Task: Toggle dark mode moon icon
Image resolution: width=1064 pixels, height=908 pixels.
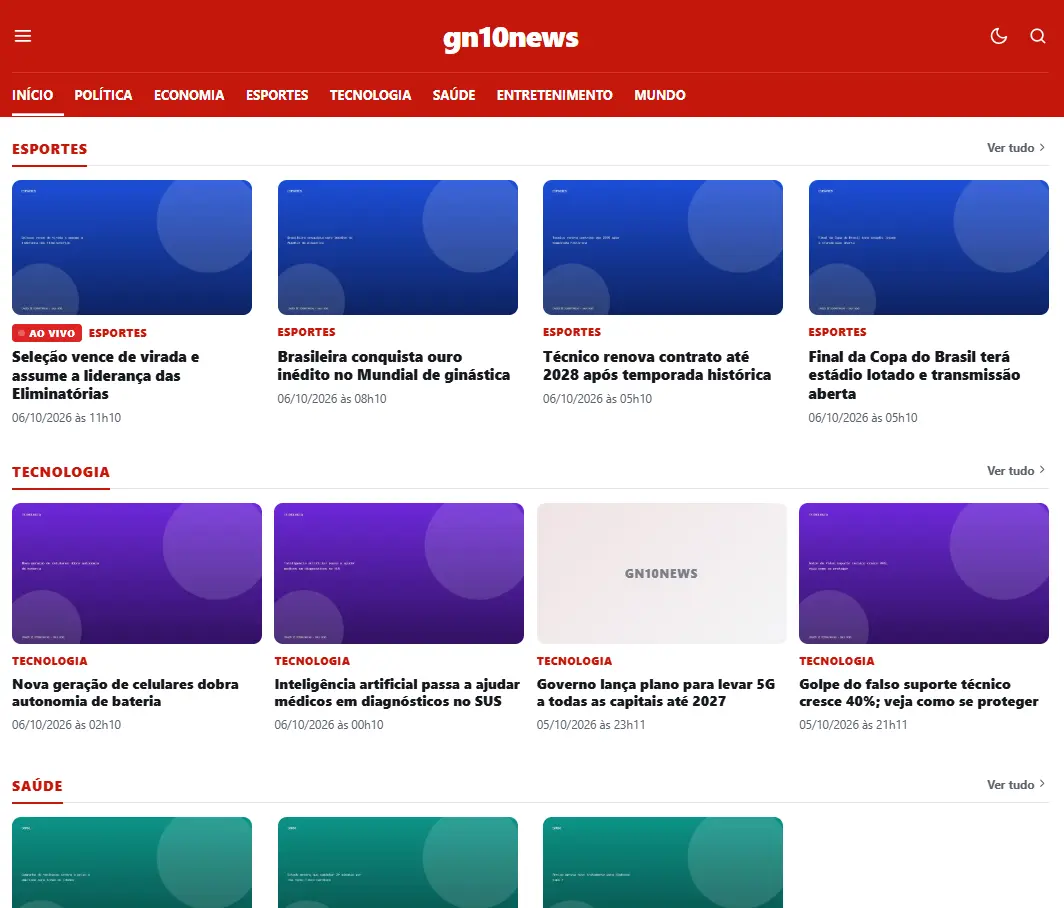Action: (x=998, y=36)
